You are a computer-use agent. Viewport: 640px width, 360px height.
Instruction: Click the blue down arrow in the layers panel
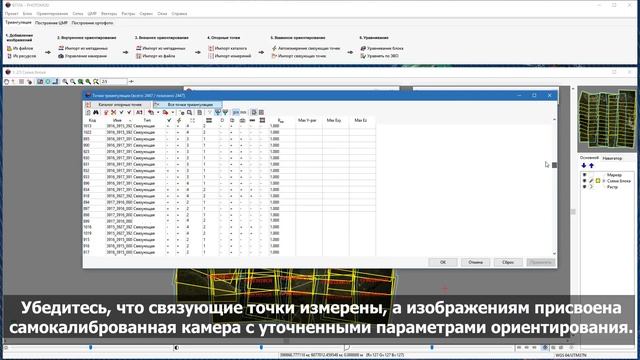584,165
